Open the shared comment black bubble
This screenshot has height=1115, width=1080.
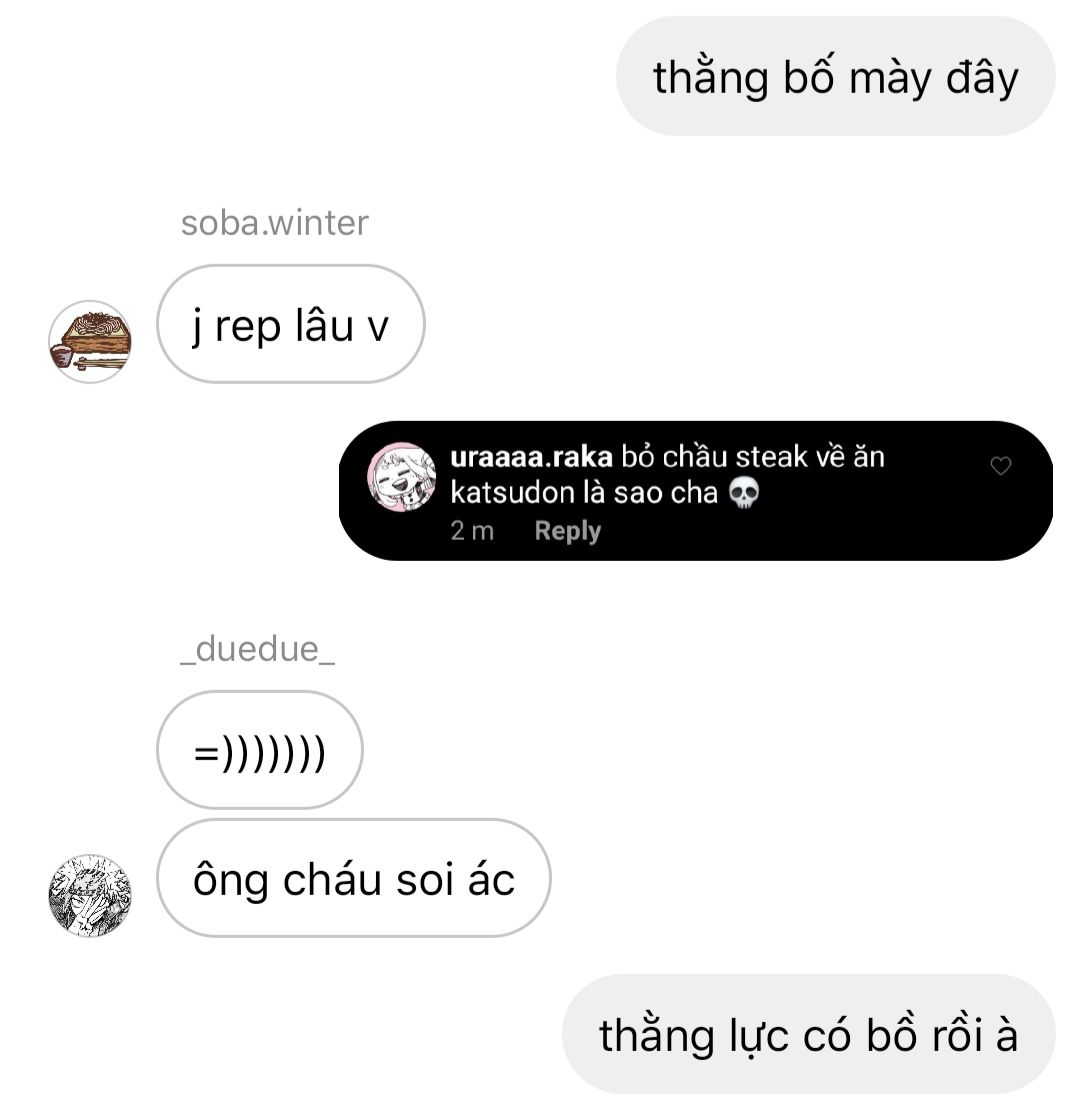coord(696,491)
